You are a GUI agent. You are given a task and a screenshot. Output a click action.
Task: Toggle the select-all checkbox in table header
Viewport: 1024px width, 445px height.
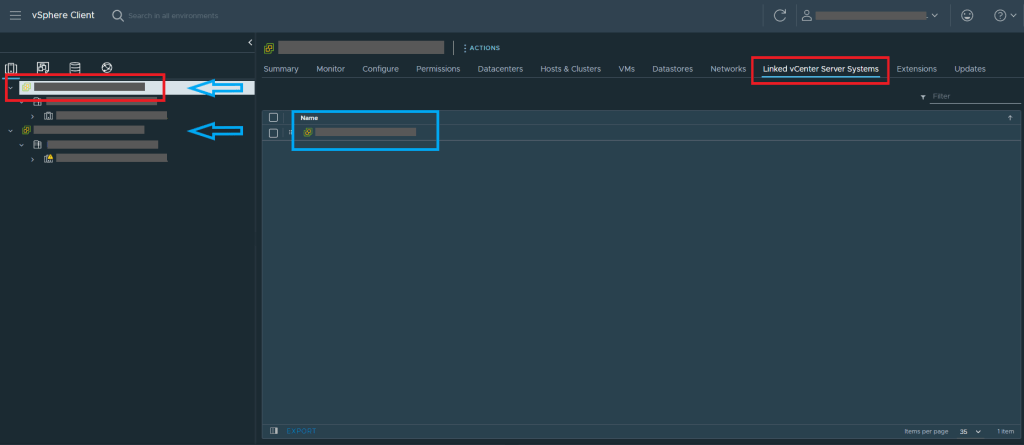(x=273, y=117)
